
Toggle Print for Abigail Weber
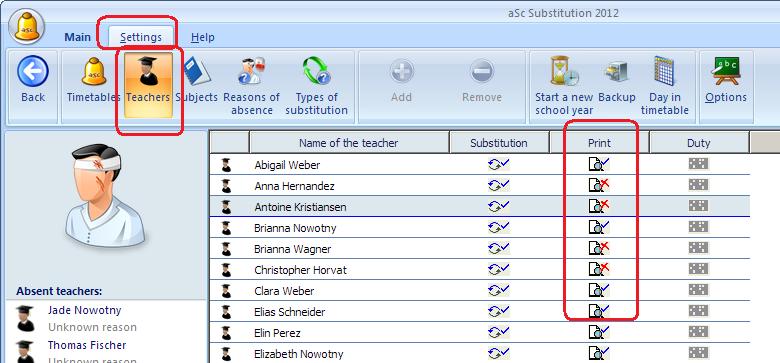coord(599,164)
